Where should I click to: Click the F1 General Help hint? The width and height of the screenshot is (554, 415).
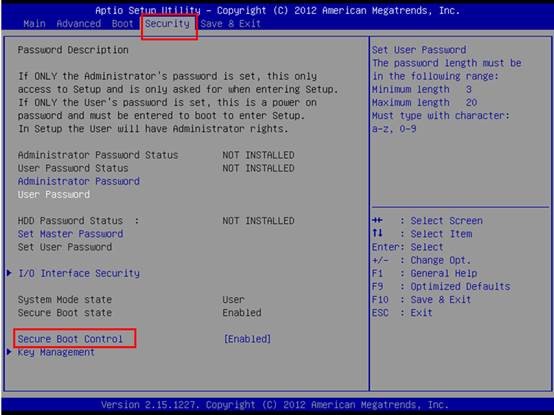click(424, 273)
